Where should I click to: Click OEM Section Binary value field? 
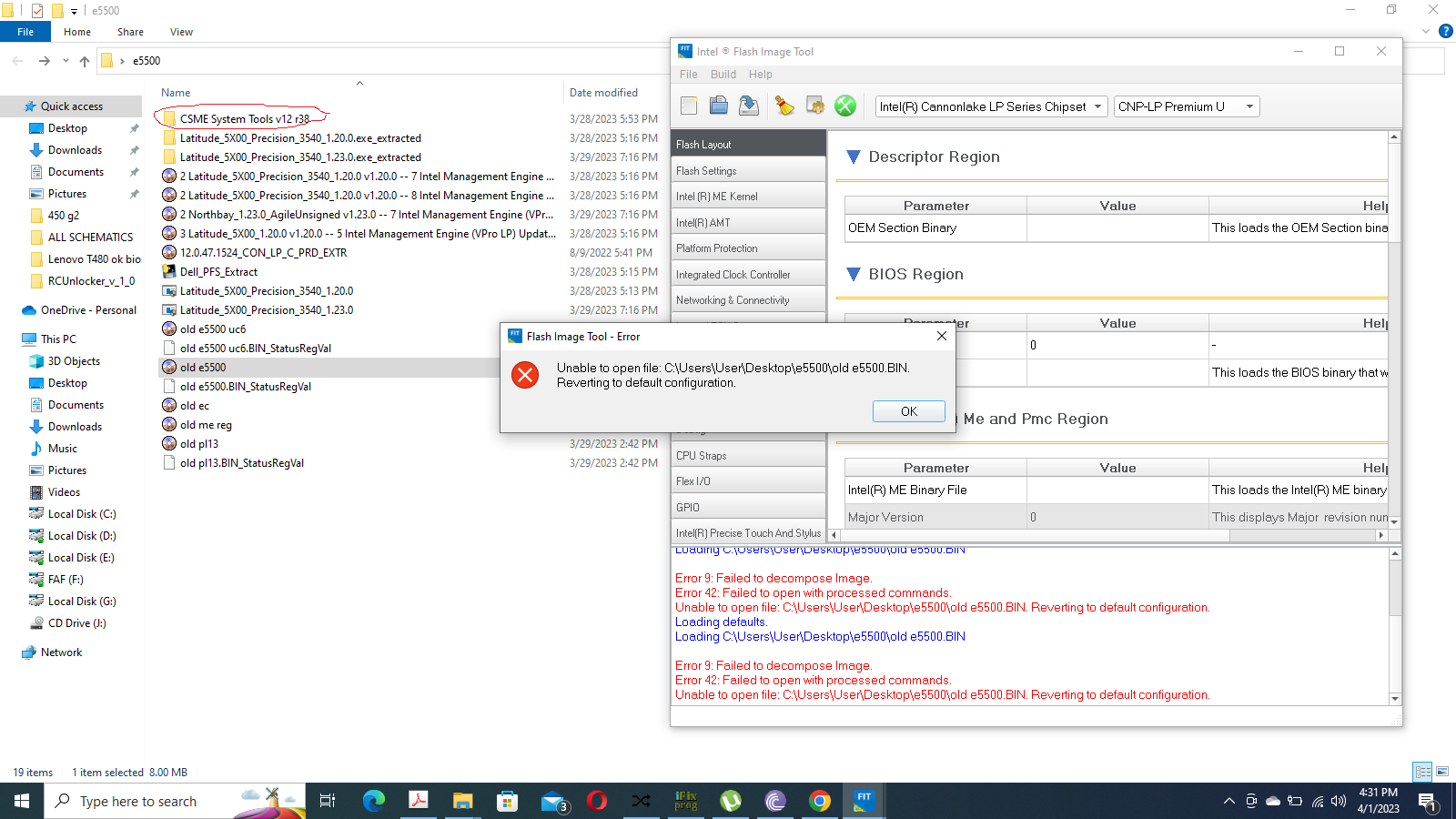tap(1117, 228)
